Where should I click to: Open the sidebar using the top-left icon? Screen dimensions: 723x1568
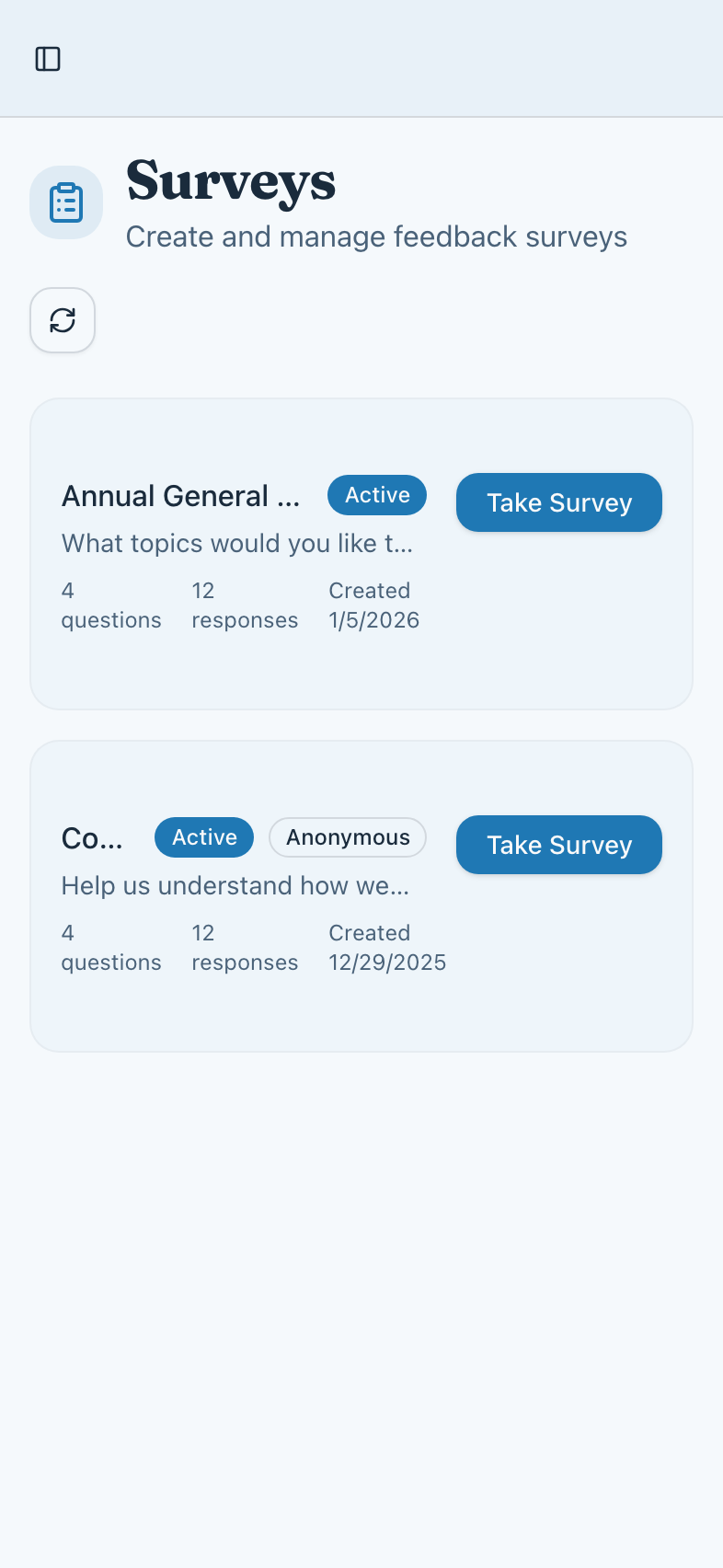point(48,58)
